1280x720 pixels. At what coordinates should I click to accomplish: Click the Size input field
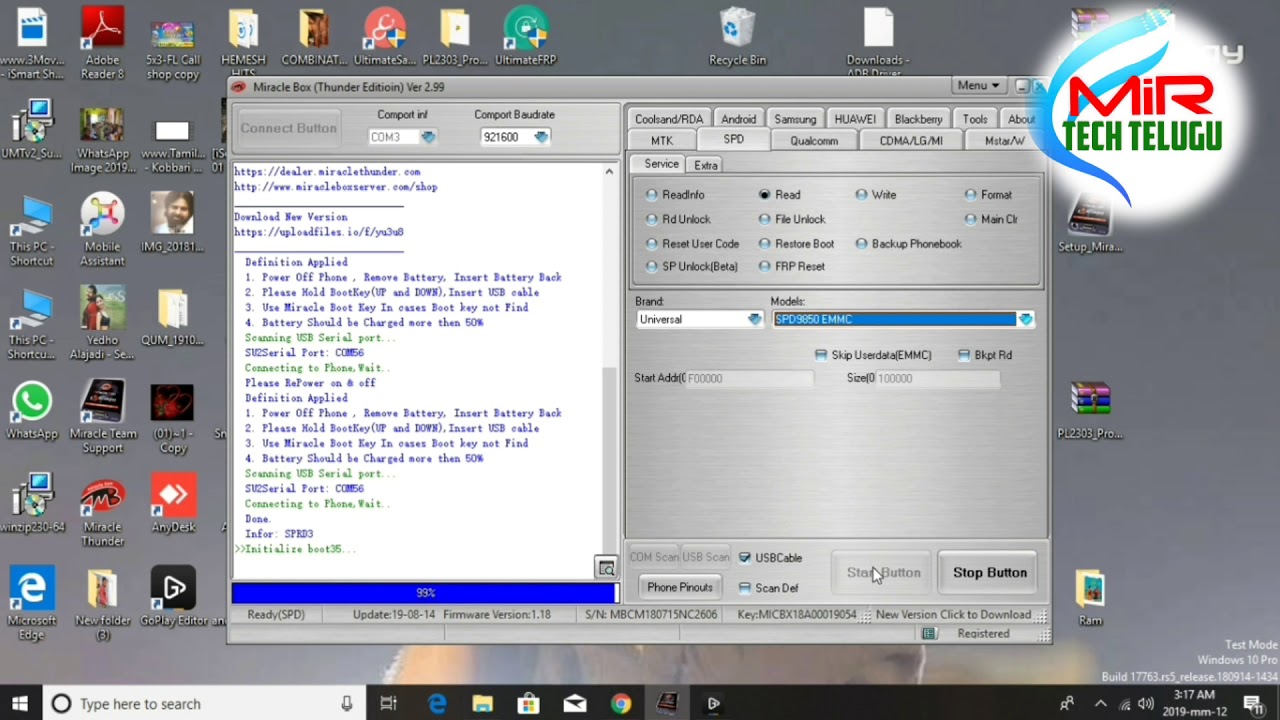click(x=937, y=378)
